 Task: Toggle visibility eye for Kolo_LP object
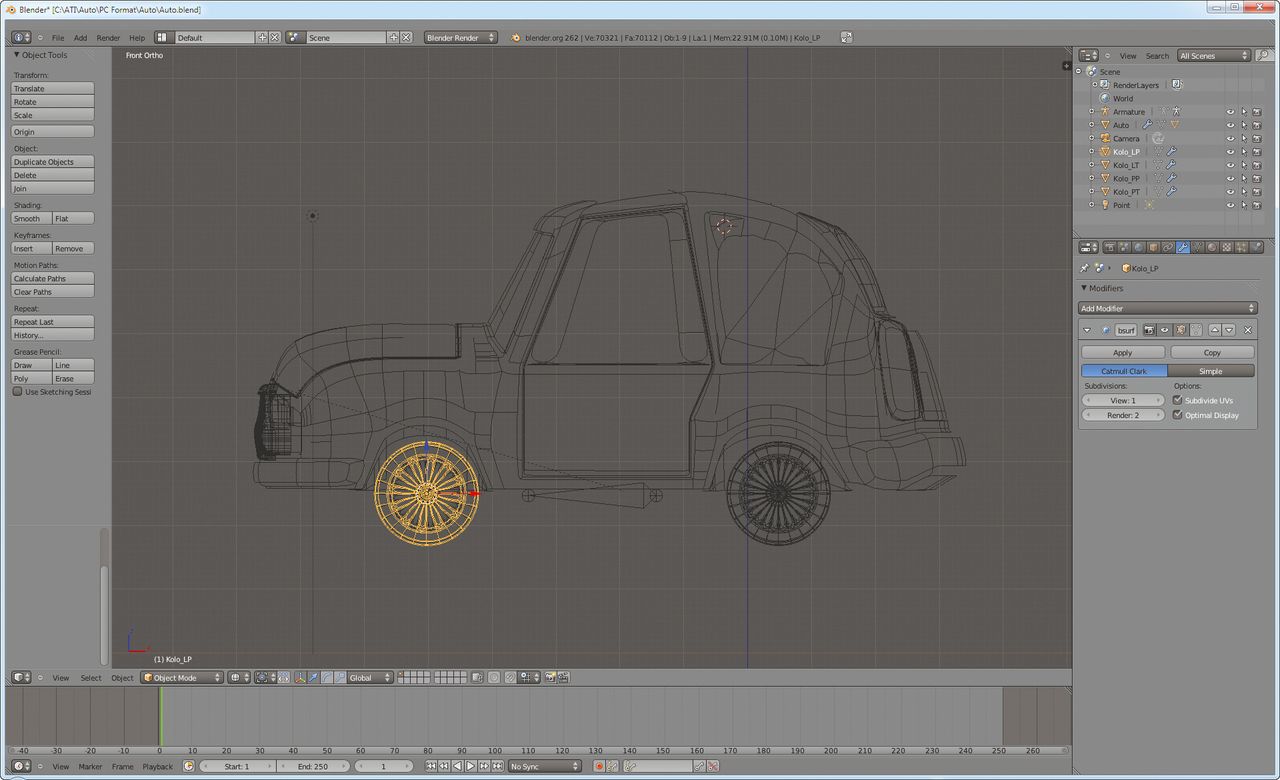point(1231,152)
